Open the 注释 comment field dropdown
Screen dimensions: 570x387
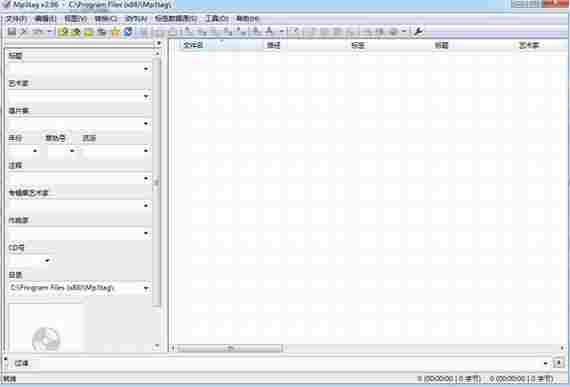coord(146,178)
